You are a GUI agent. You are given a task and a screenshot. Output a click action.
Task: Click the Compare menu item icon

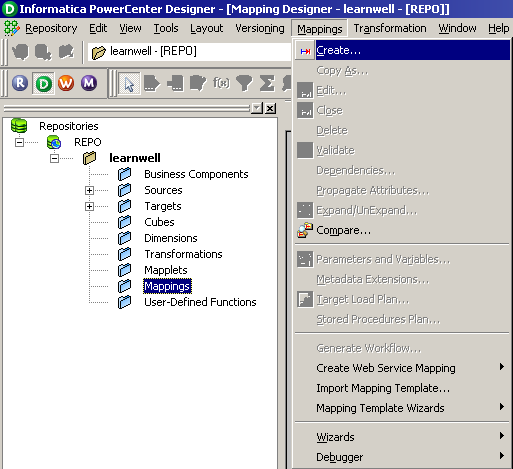tap(305, 230)
